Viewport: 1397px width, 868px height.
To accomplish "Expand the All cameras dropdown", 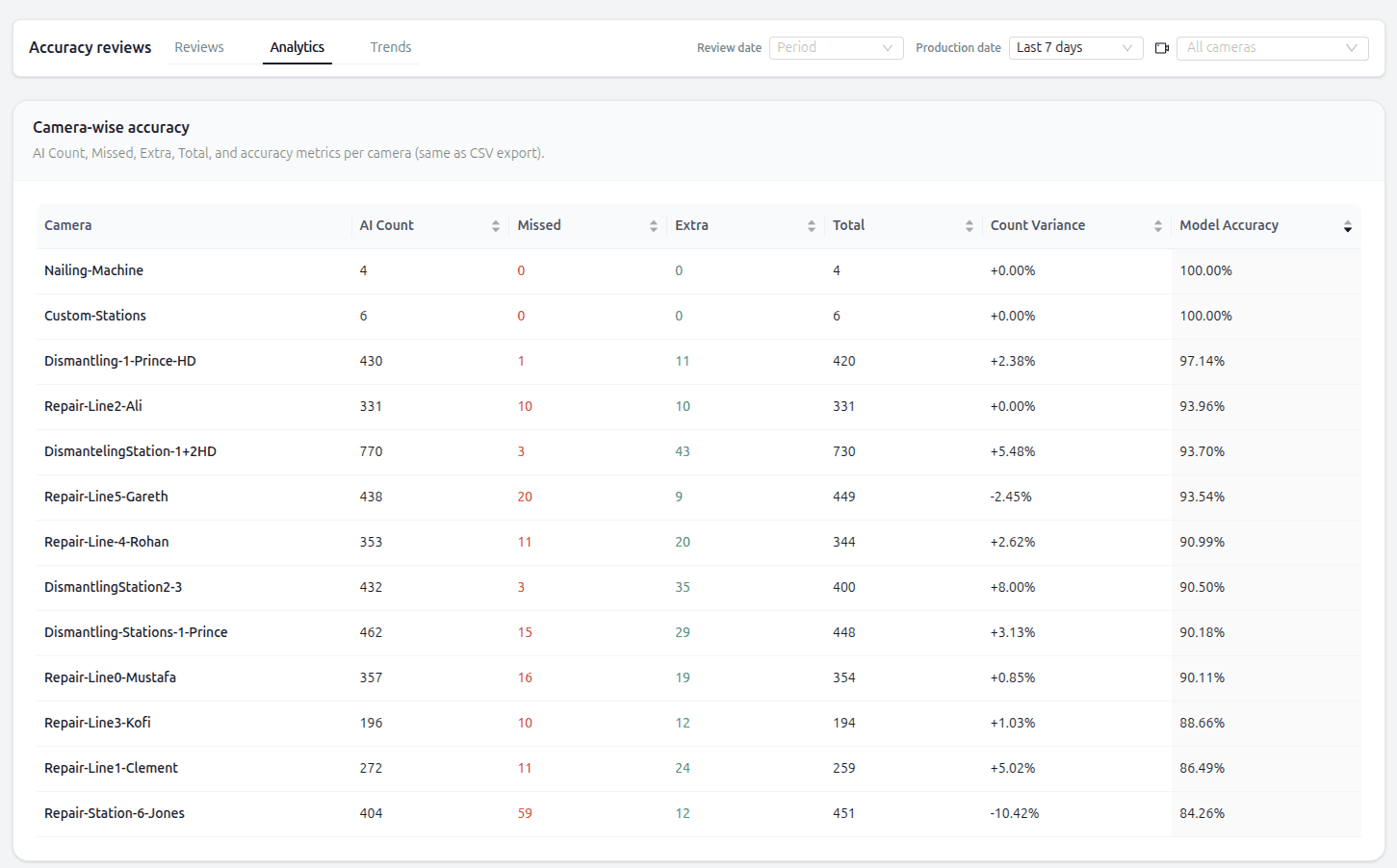I will tap(1272, 47).
